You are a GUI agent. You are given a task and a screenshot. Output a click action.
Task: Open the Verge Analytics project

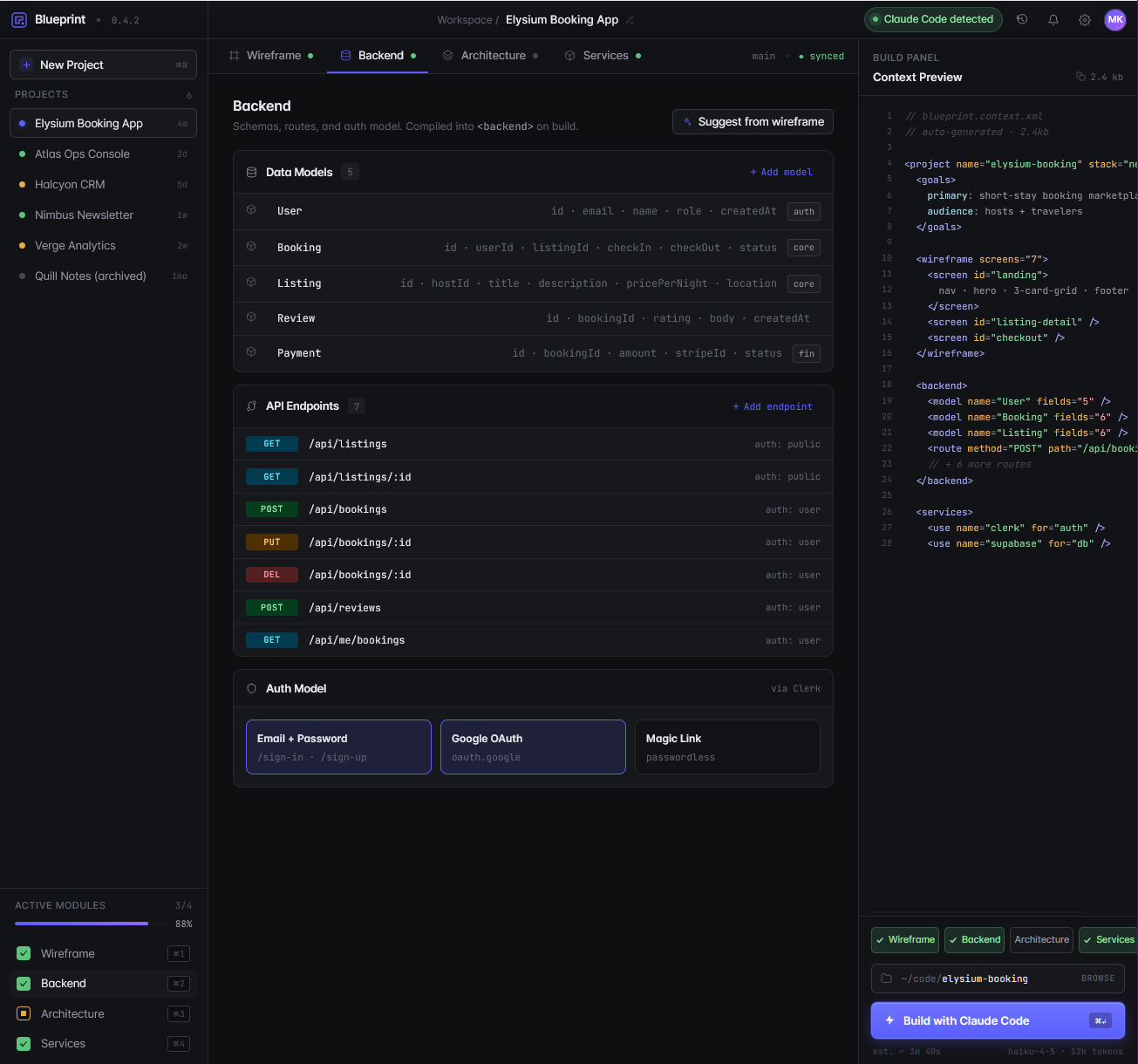tap(103, 245)
